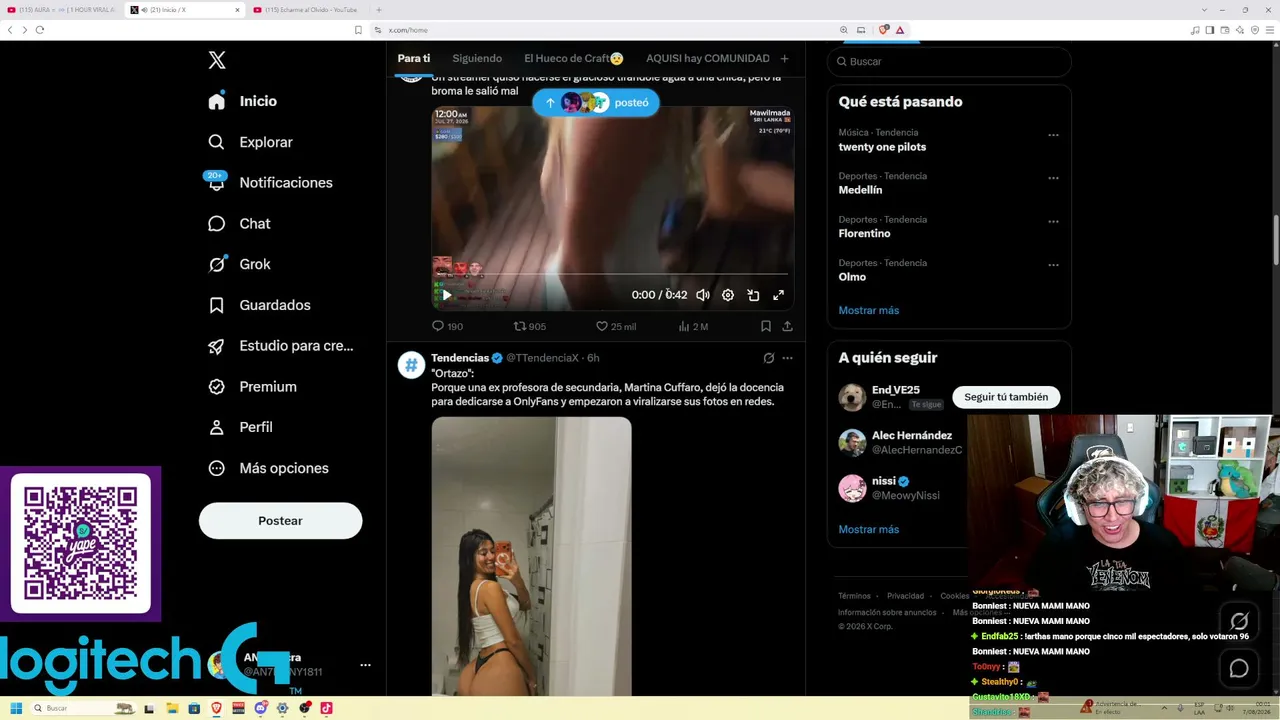Click the Seguir tú también button

tap(1006, 397)
